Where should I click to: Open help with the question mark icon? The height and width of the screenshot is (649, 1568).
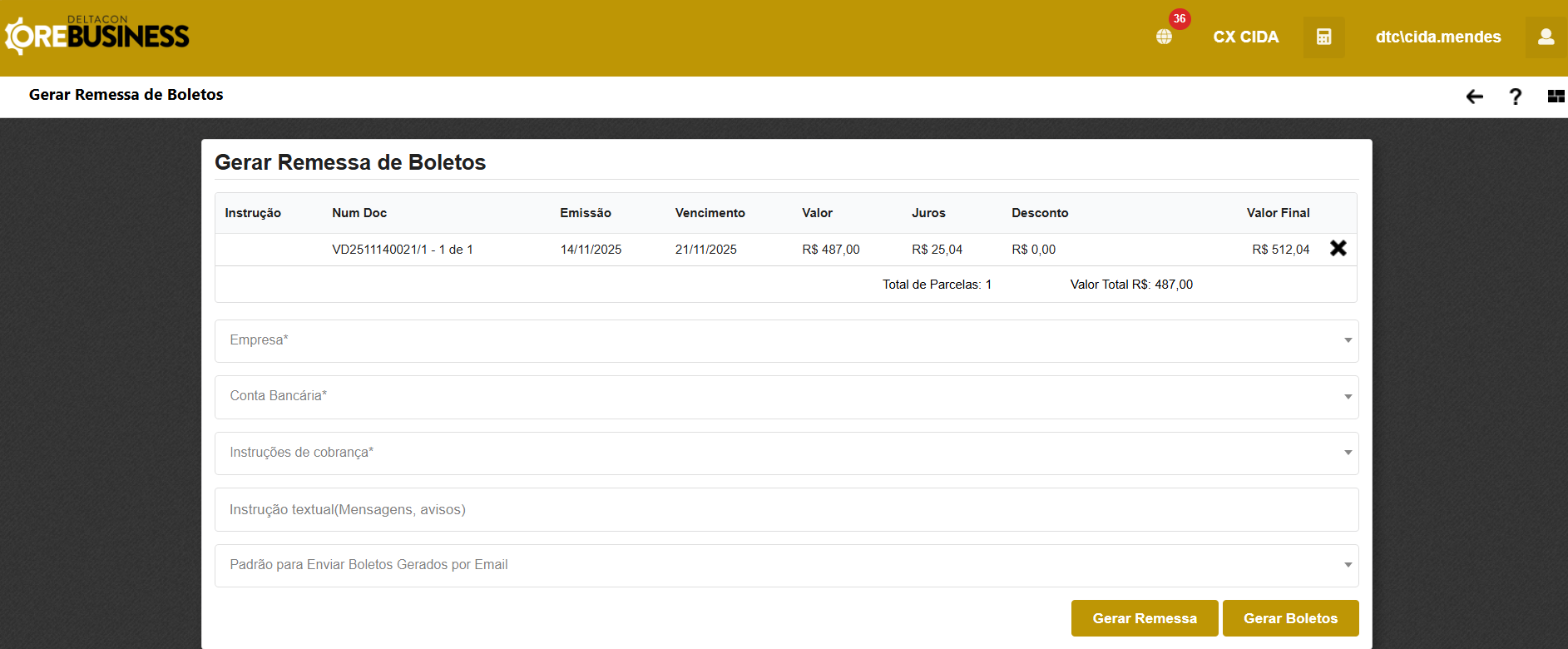(x=1515, y=97)
